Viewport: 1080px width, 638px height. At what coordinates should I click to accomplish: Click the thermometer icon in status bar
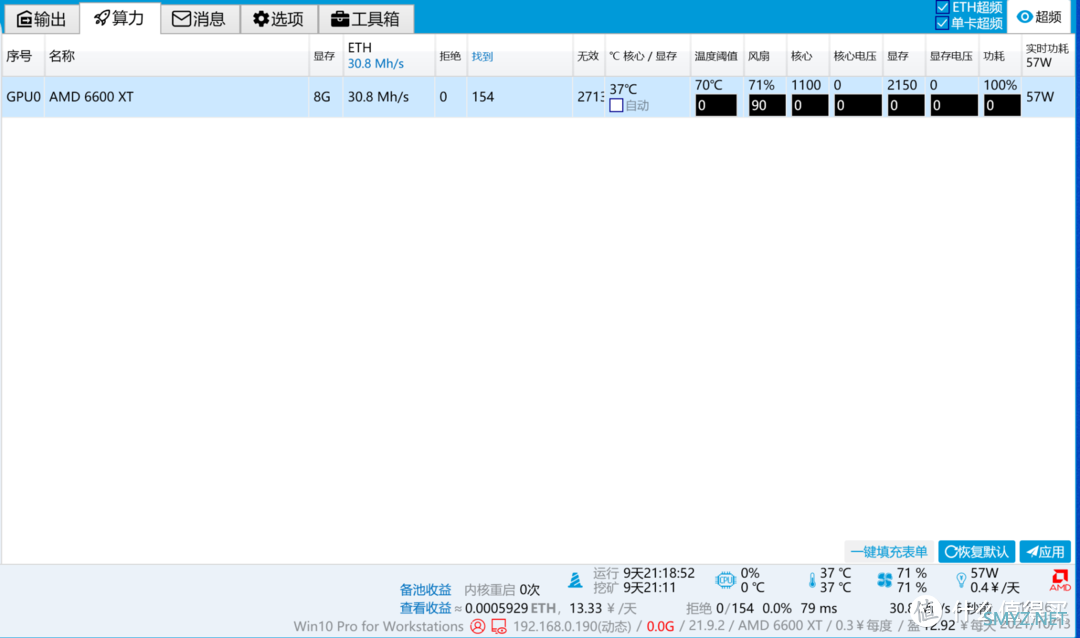pos(812,580)
